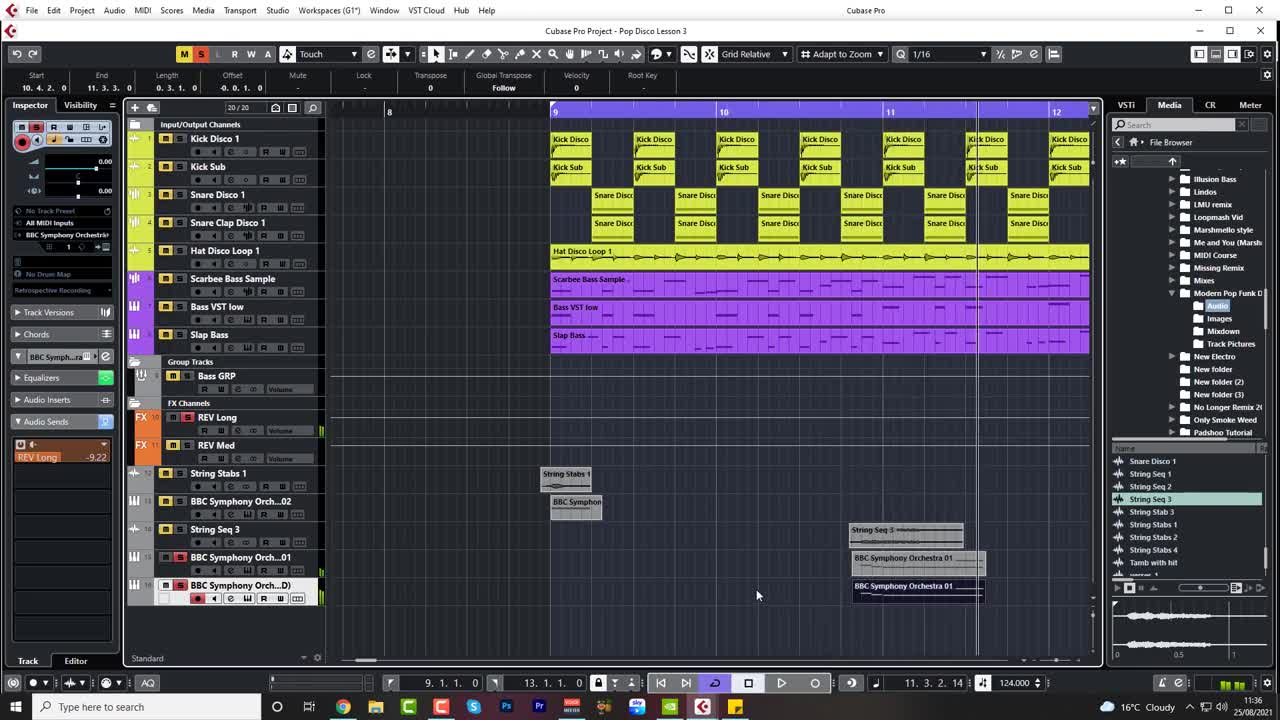Switch to the Meter tab
The image size is (1280, 720).
tap(1250, 105)
